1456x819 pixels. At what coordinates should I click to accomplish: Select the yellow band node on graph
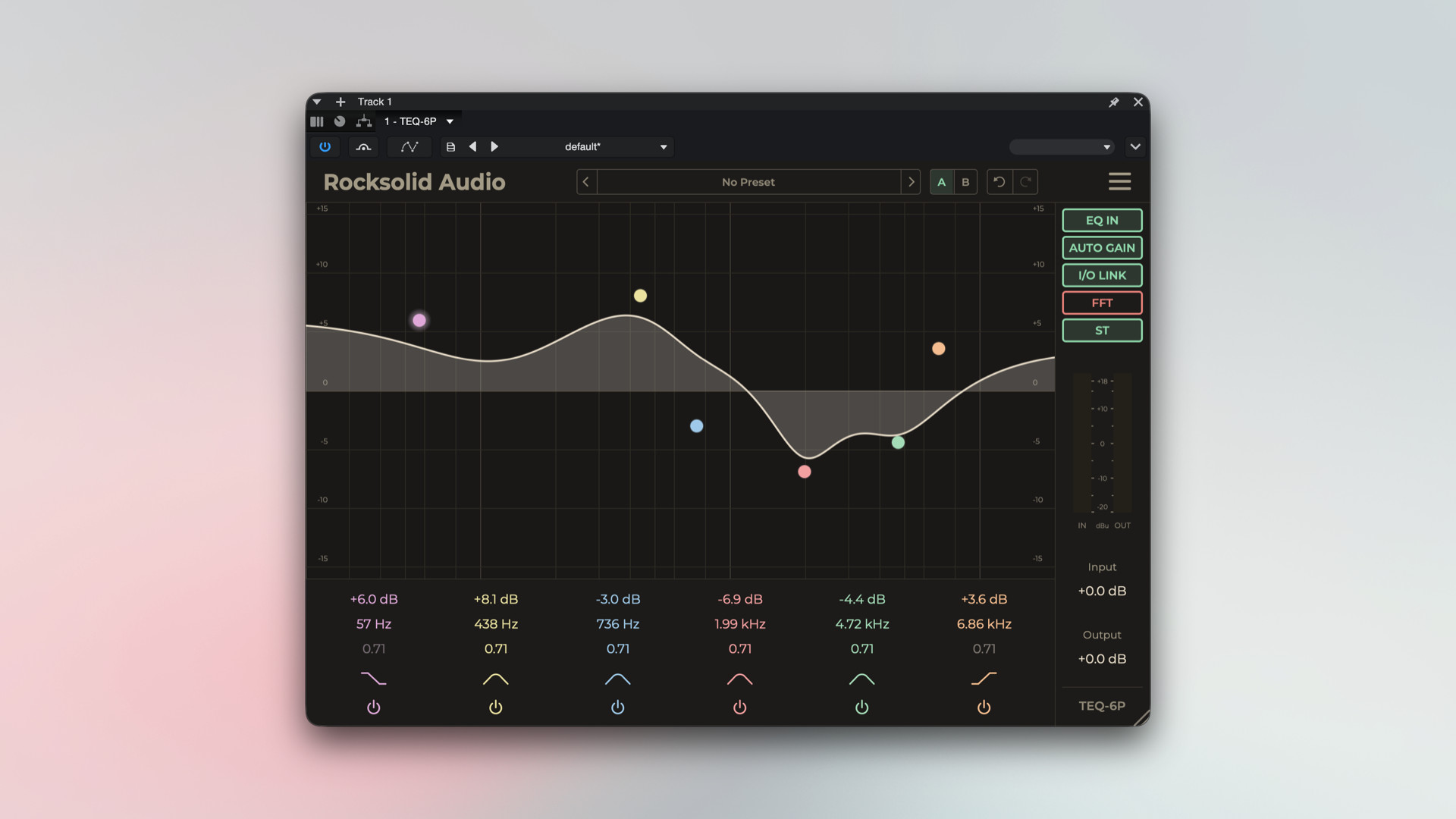click(x=640, y=296)
